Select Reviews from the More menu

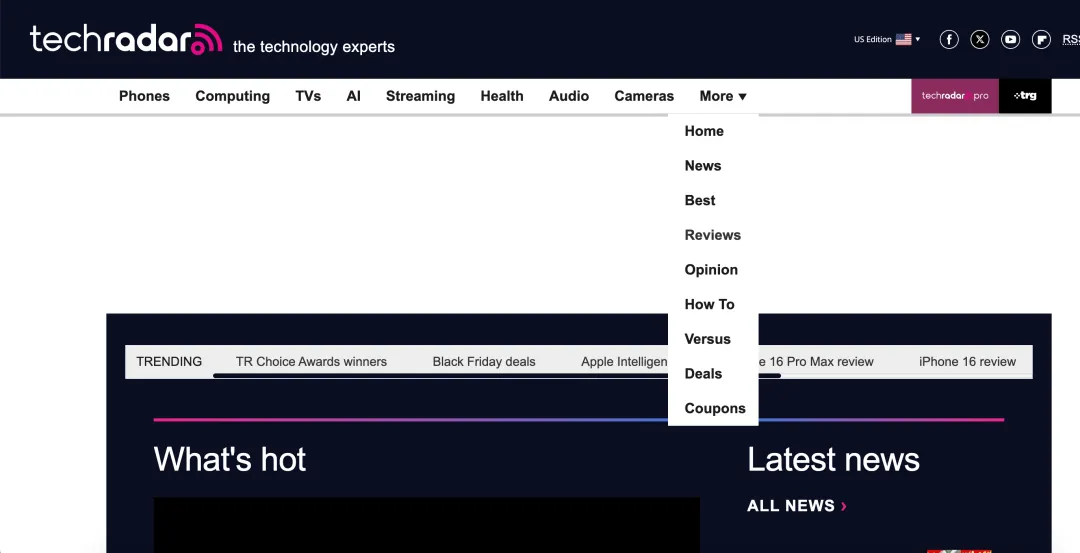coord(712,235)
